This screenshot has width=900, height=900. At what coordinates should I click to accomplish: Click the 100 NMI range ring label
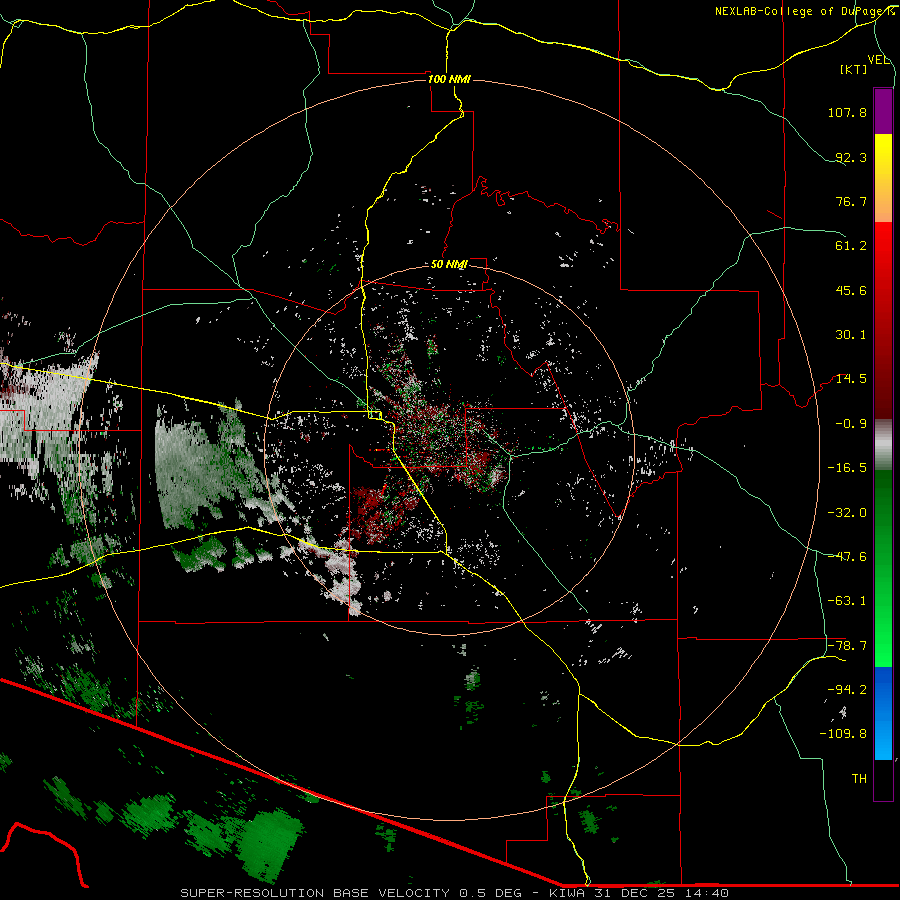[449, 79]
